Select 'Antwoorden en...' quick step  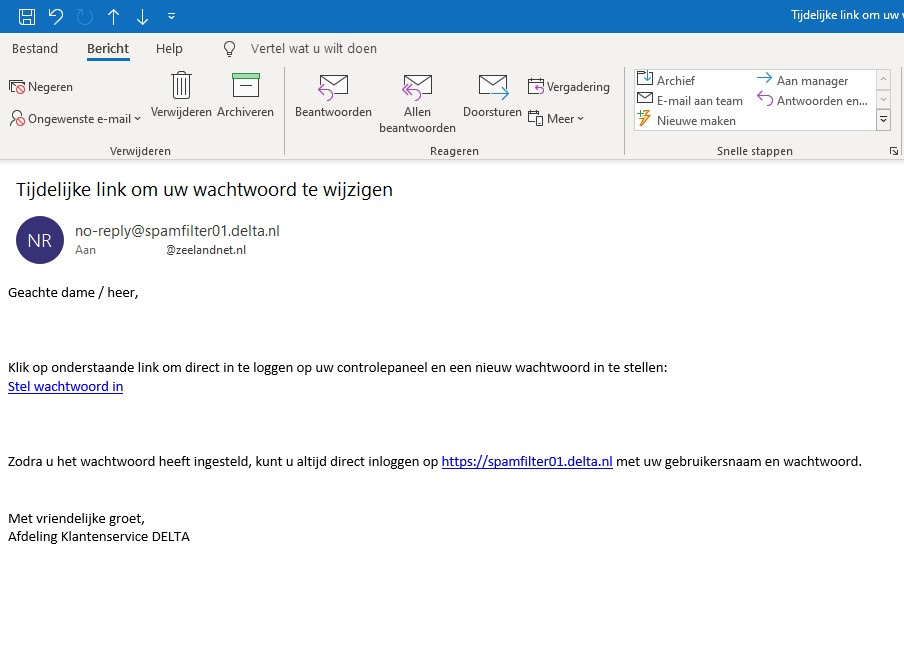tap(812, 100)
